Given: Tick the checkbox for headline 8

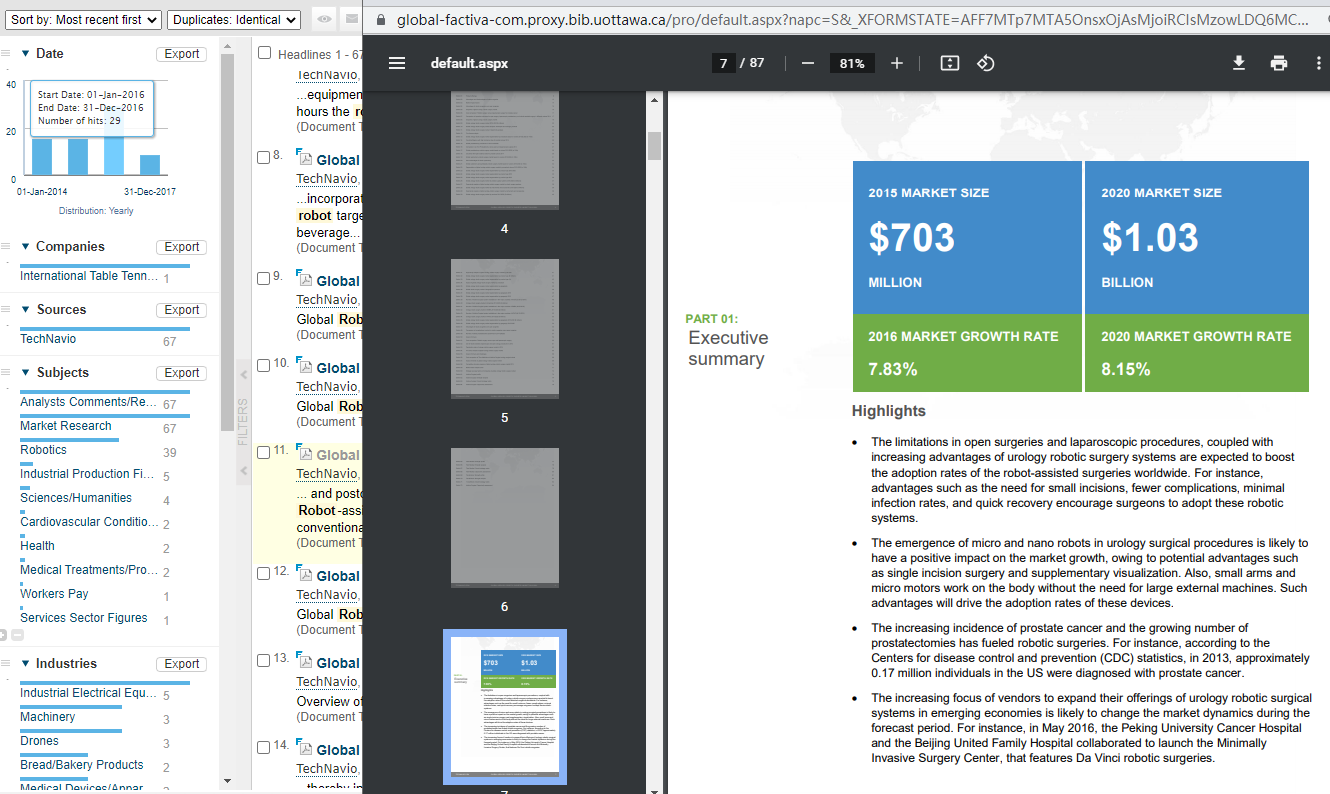Looking at the screenshot, I should click(263, 157).
